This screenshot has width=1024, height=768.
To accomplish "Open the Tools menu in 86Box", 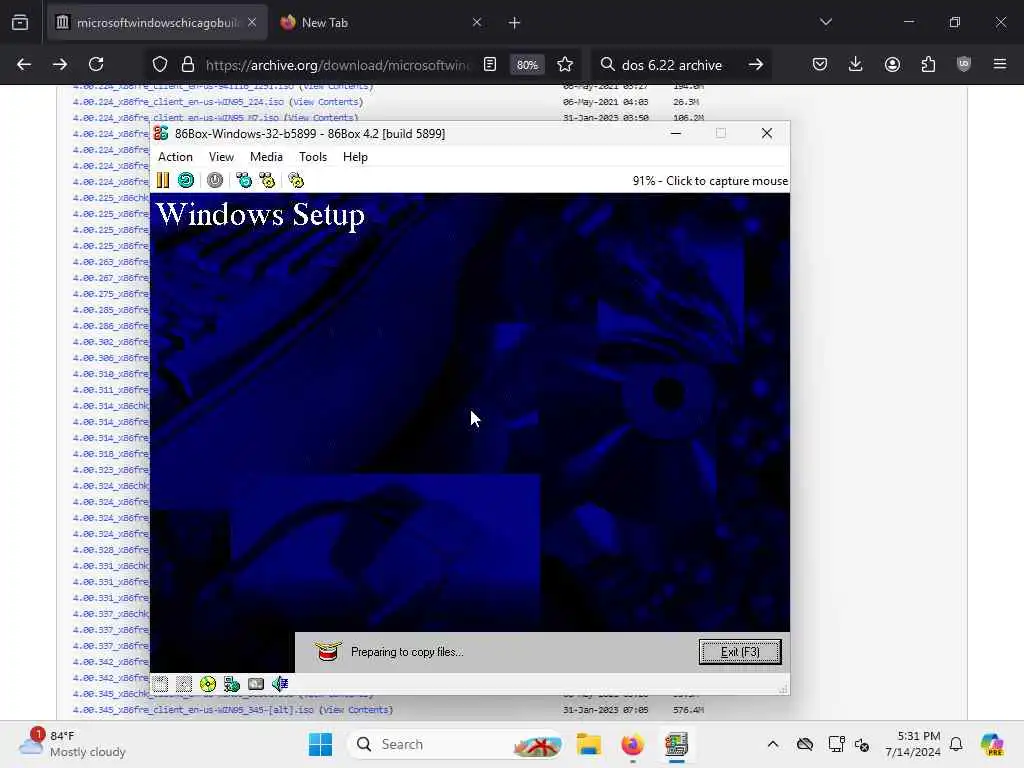I will coord(313,157).
